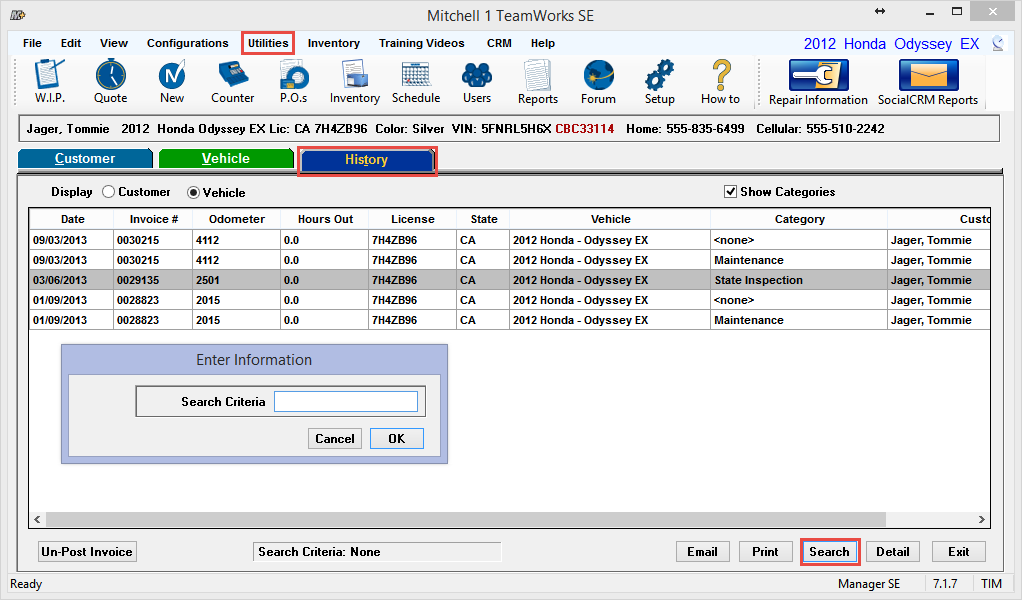
Task: Open the Configurations menu
Action: point(188,43)
